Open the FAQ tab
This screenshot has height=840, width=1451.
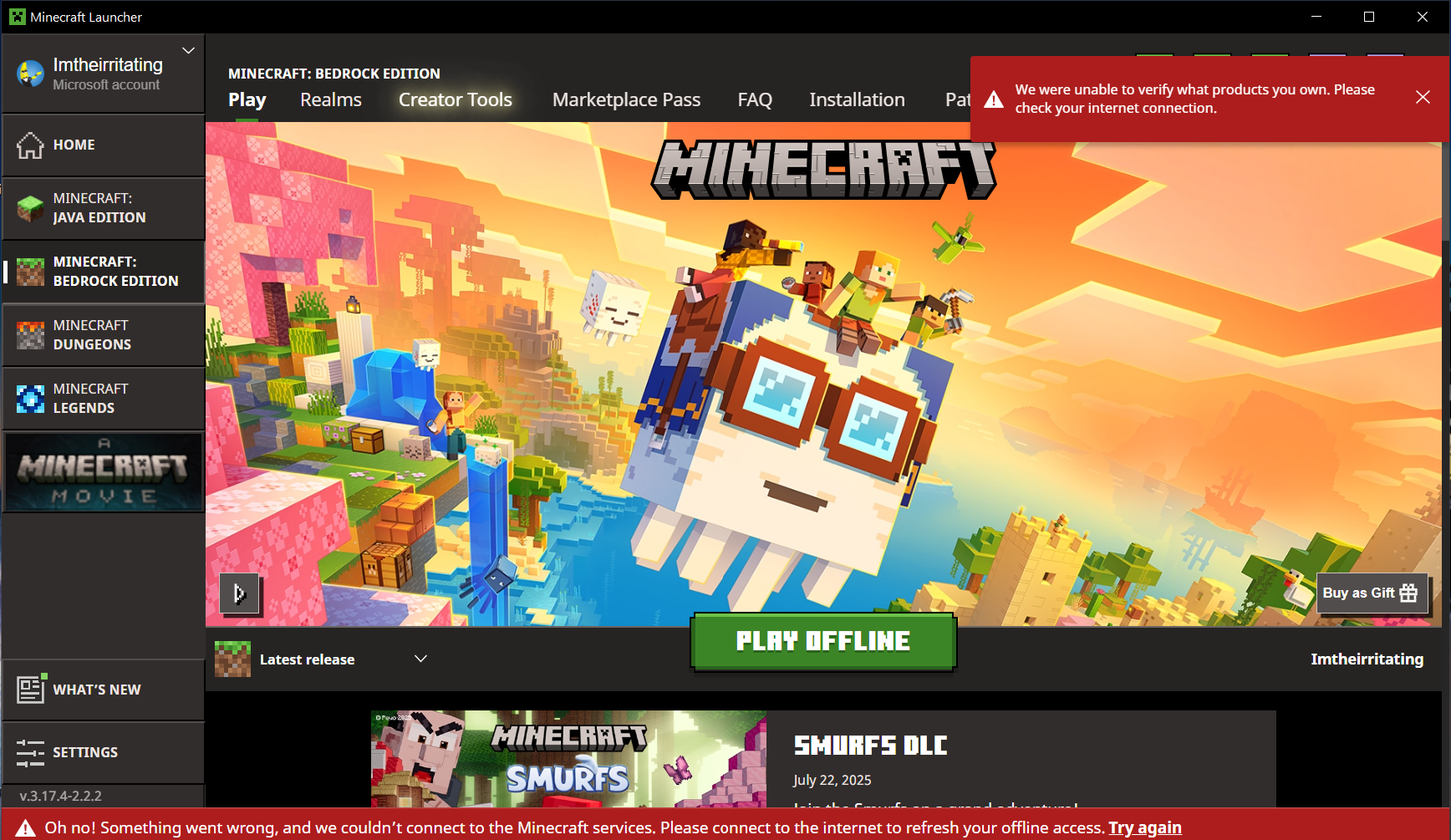tap(755, 100)
